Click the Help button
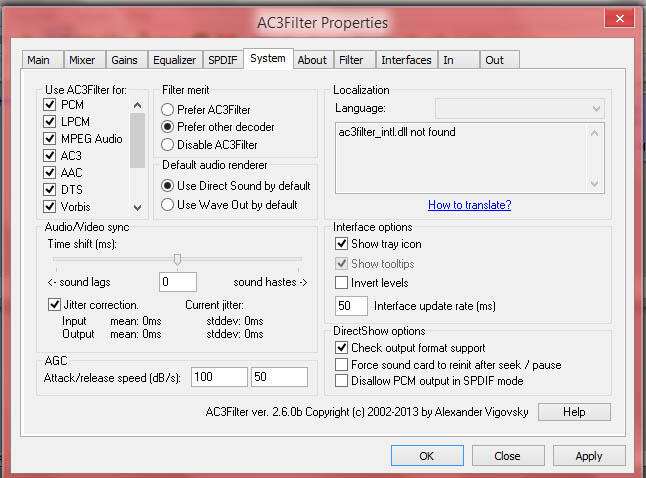The image size is (646, 478). click(574, 412)
